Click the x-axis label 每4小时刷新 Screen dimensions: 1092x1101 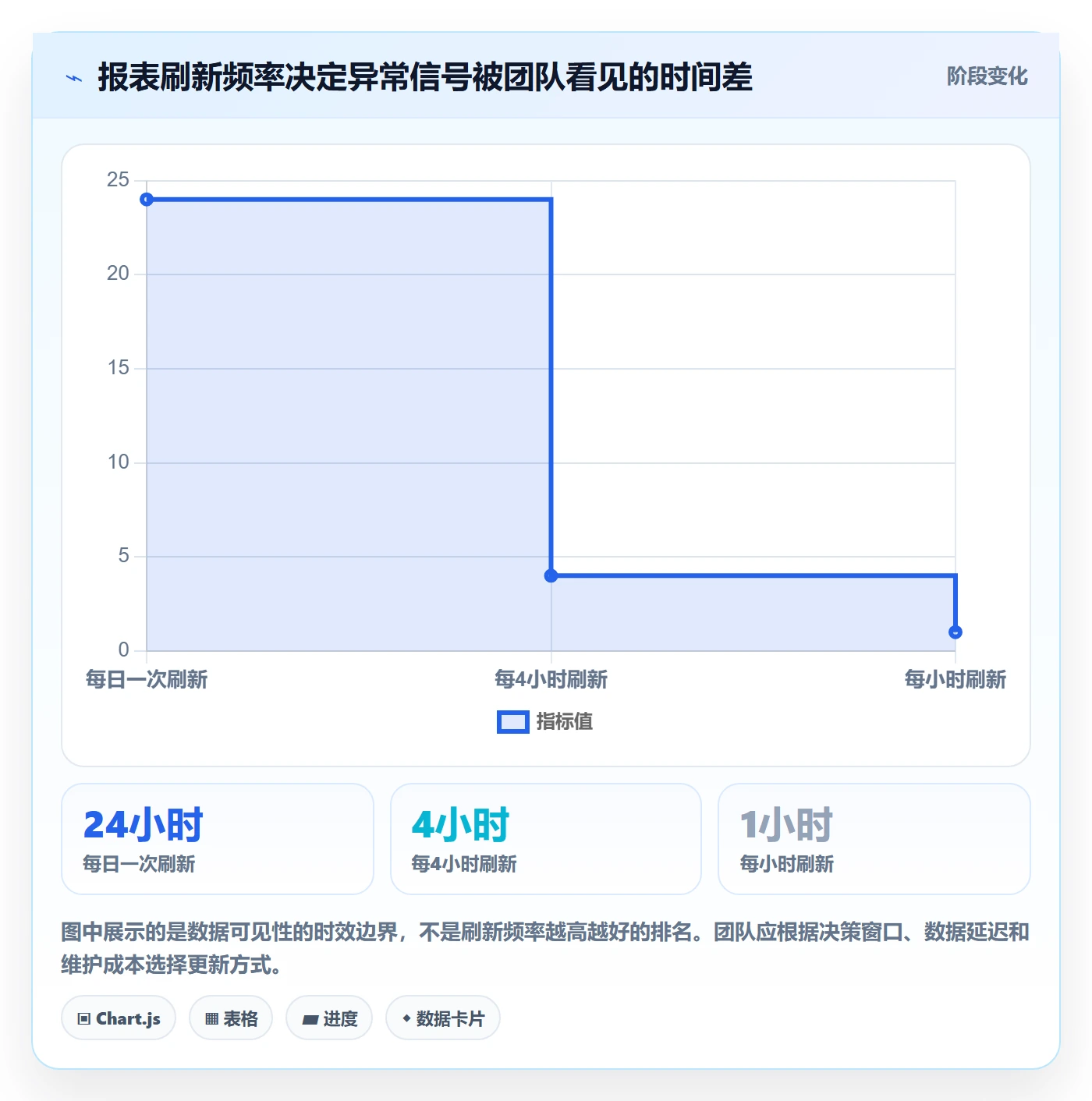click(551, 680)
